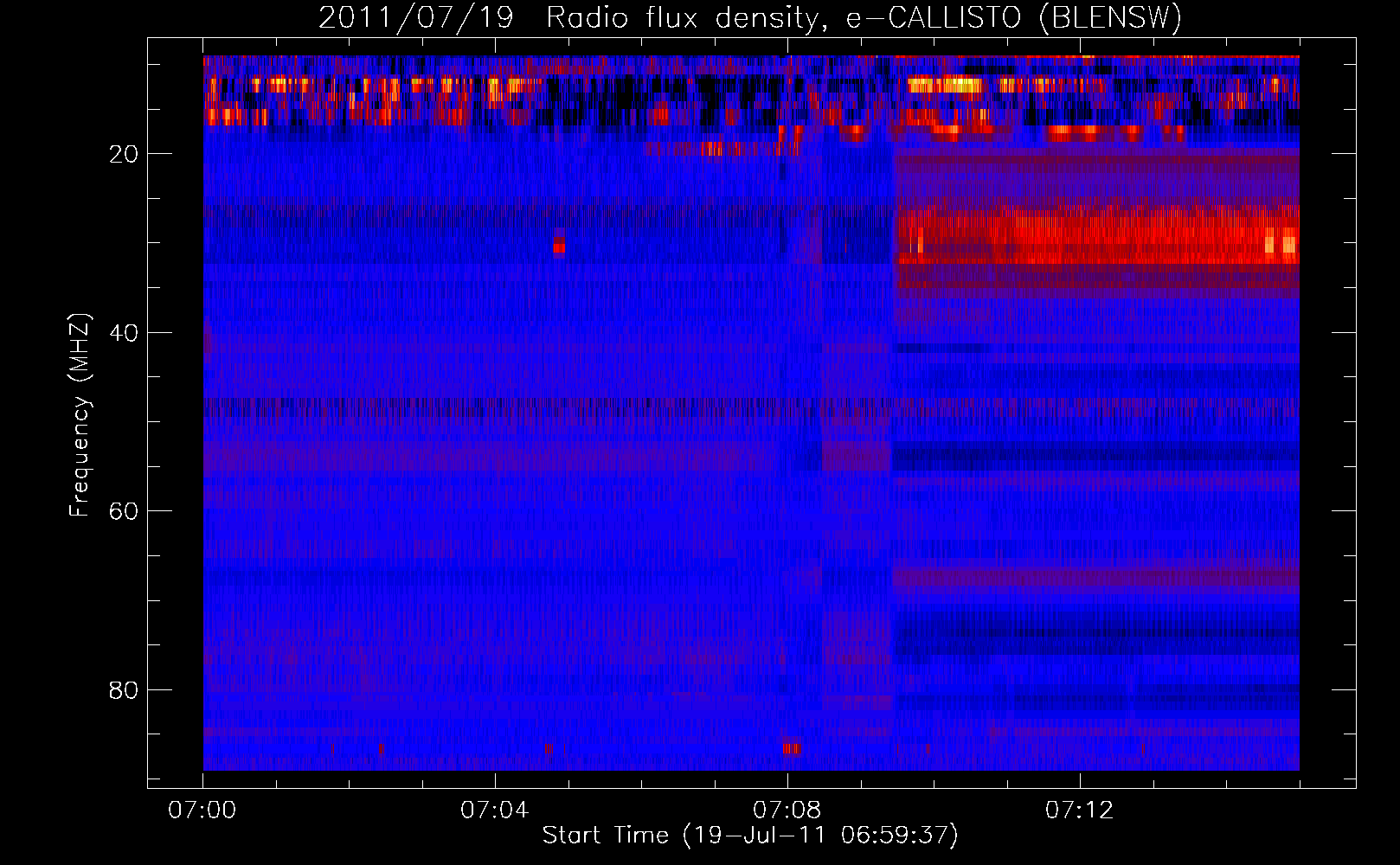1400x865 pixels.
Task: Click the y-axis label 'Frequency (MHZ)'
Action: 80,415
